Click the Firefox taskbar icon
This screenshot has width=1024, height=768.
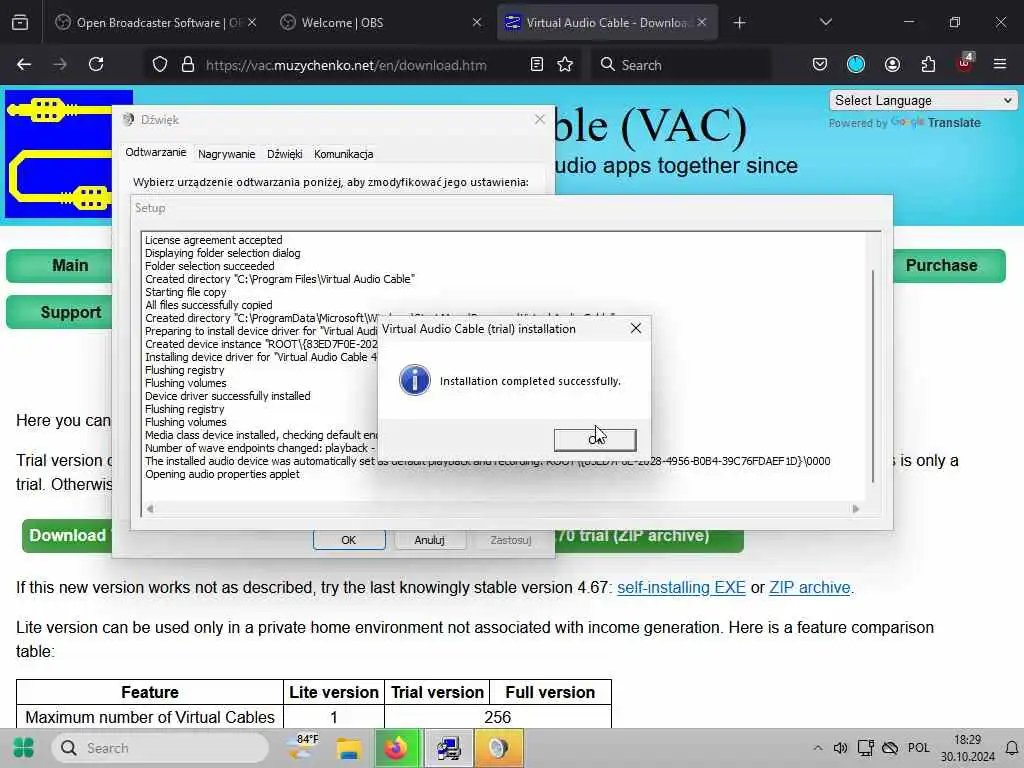coord(398,748)
